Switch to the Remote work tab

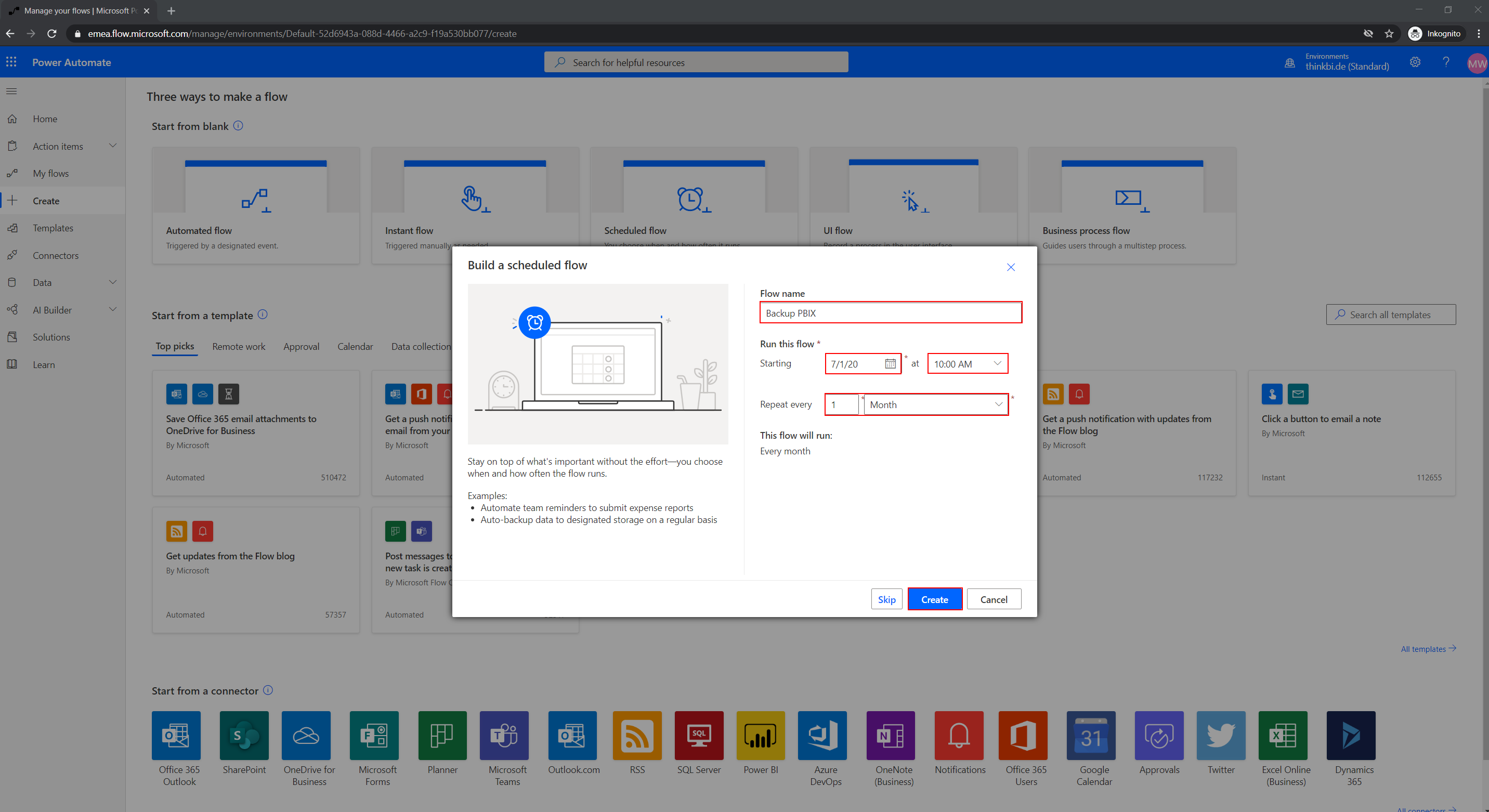[238, 346]
